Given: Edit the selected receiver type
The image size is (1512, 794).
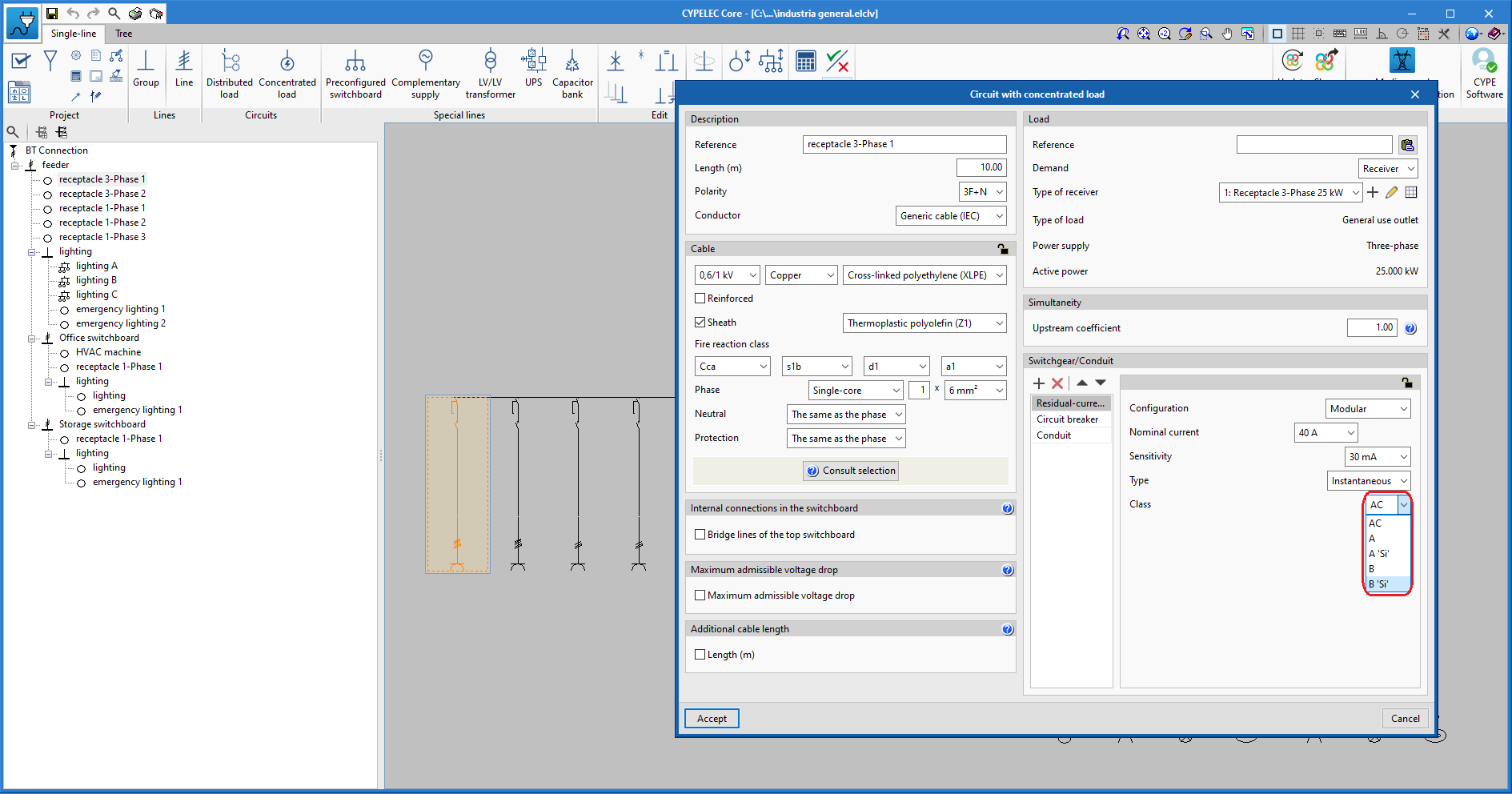Looking at the screenshot, I should 1392,192.
